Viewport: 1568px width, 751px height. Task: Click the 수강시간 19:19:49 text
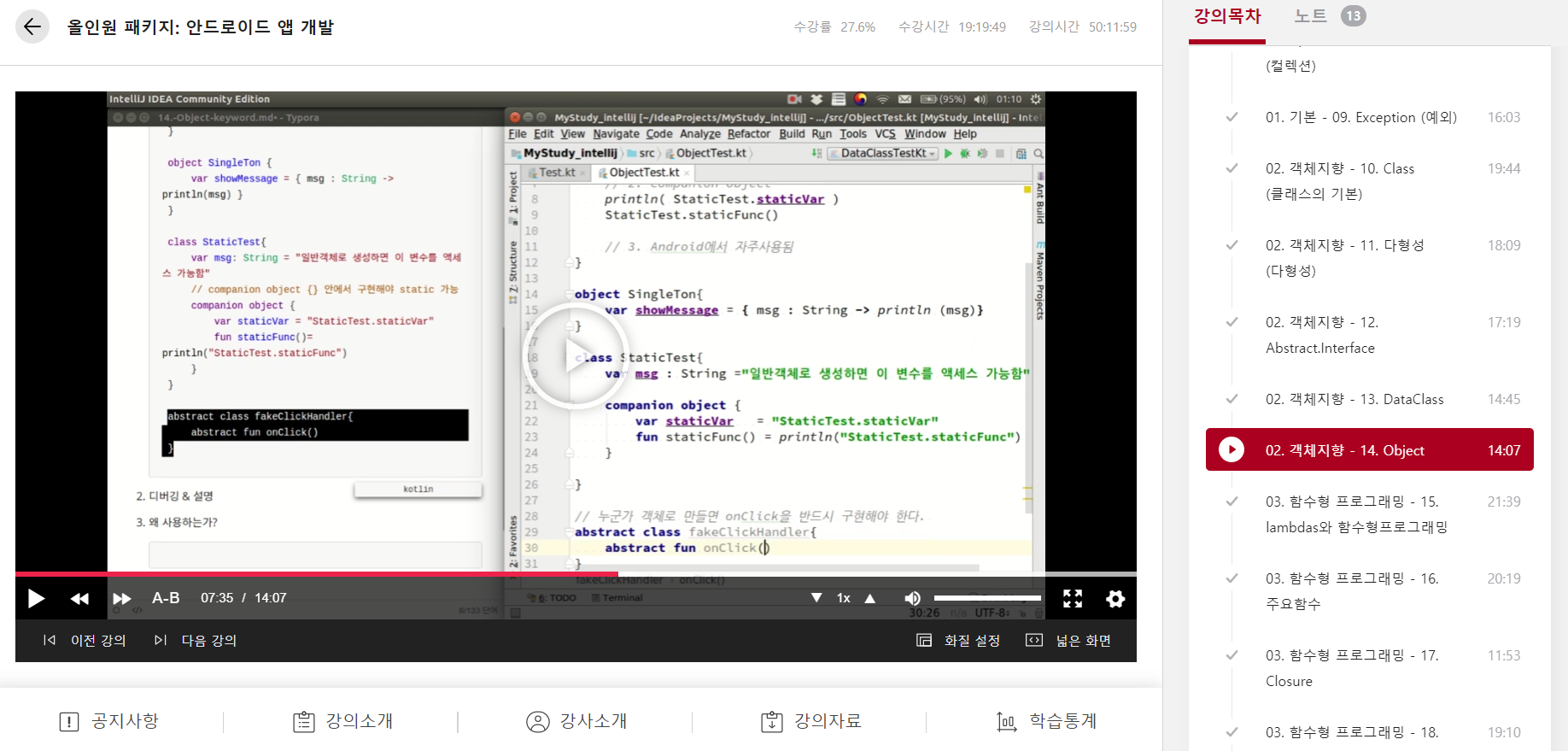click(952, 27)
